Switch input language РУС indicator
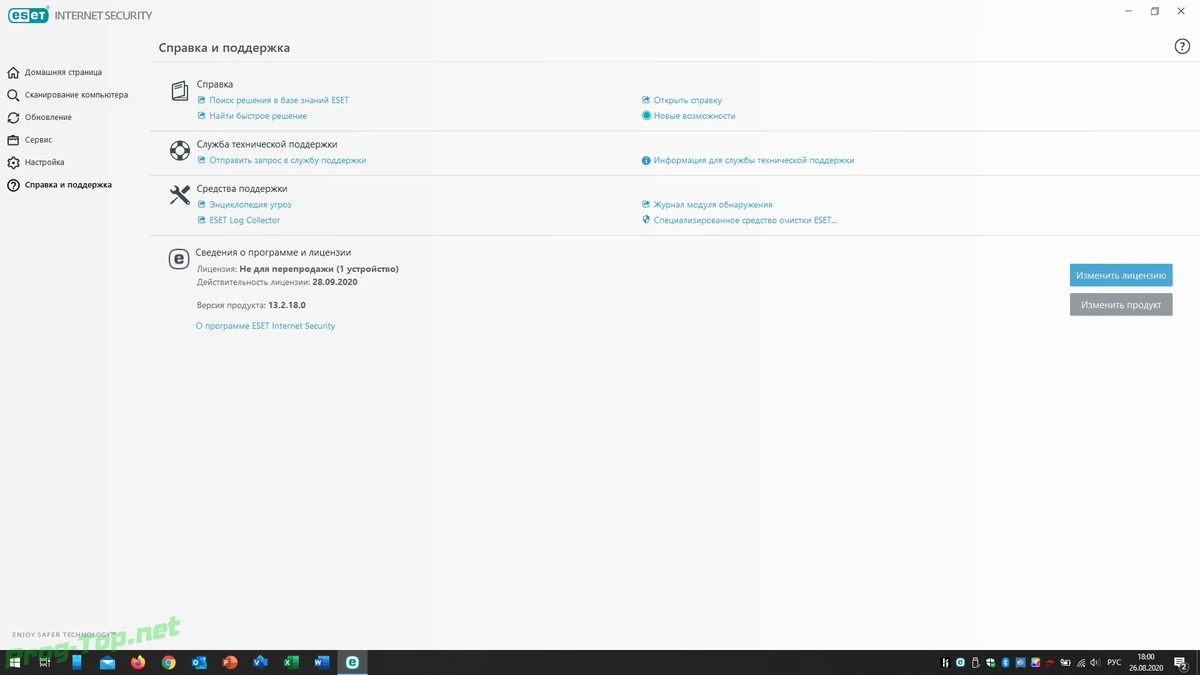The width and height of the screenshot is (1200, 675). pyautogui.click(x=1114, y=662)
